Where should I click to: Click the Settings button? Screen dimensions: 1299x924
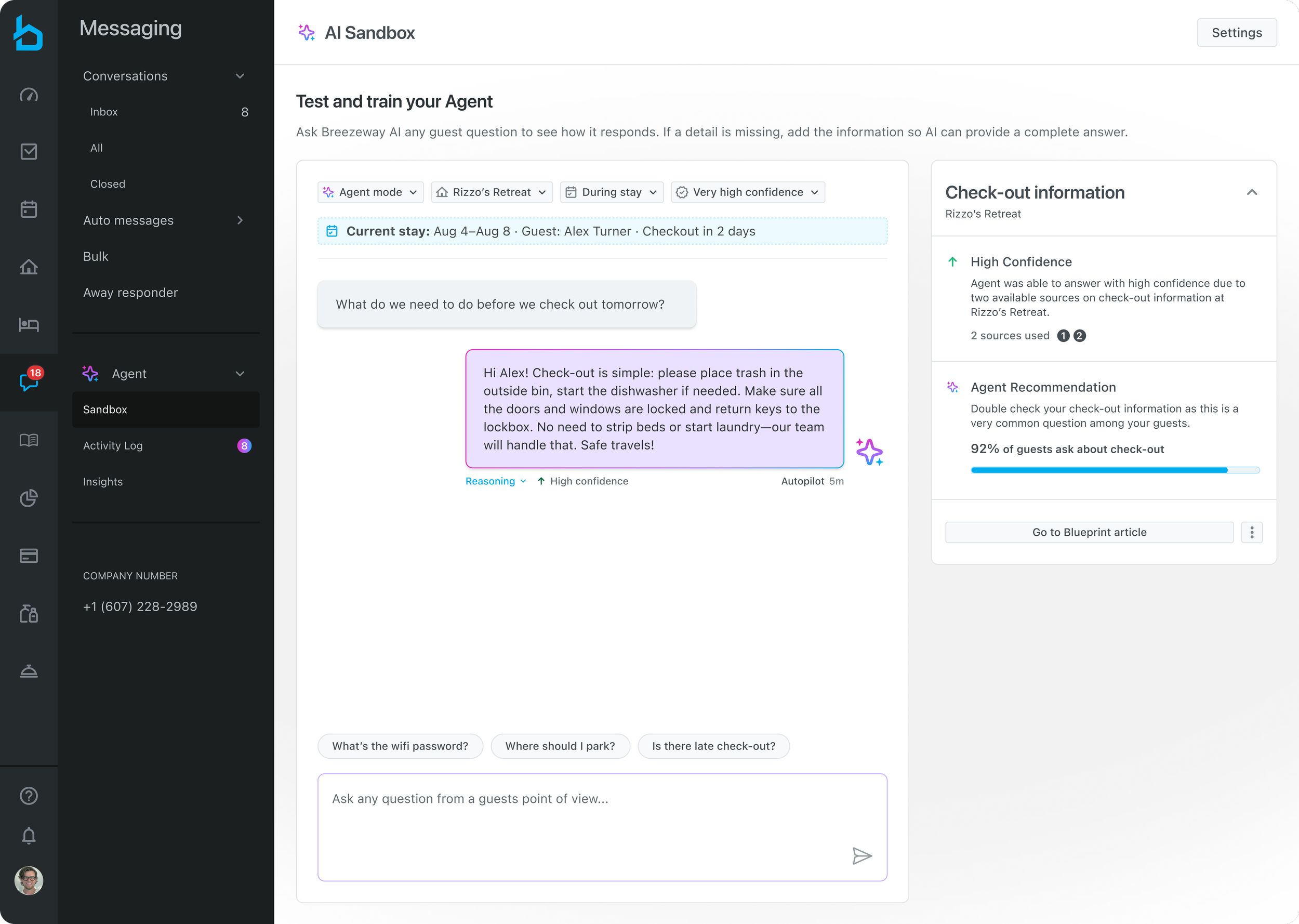pyautogui.click(x=1237, y=32)
